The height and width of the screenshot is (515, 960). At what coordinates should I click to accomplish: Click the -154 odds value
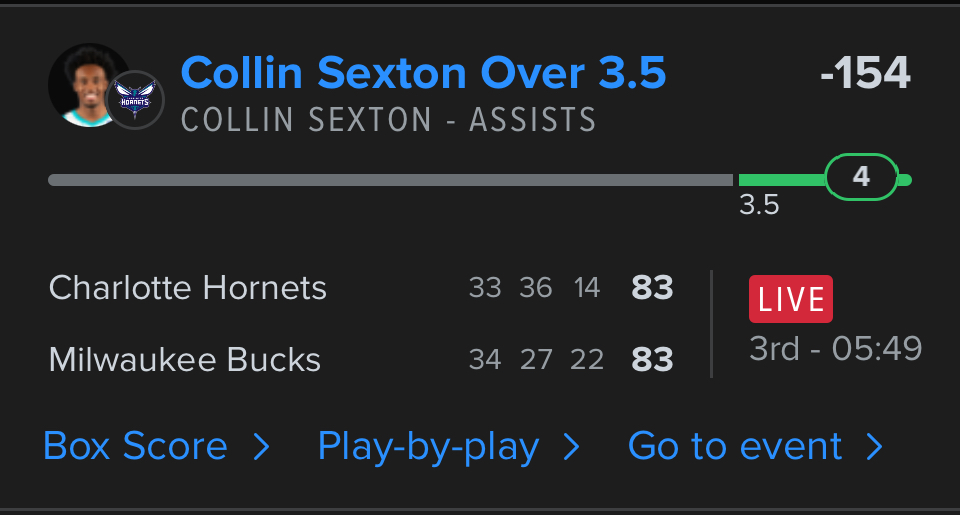point(865,73)
